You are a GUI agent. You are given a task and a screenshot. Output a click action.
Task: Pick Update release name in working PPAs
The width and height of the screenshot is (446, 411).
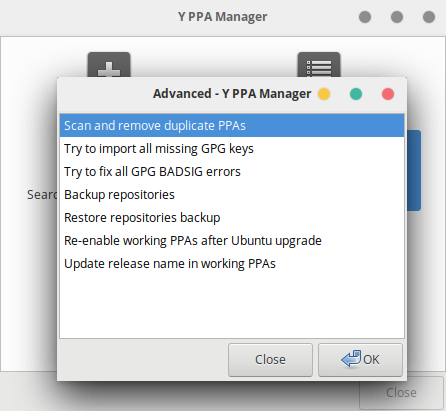pyautogui.click(x=232, y=264)
